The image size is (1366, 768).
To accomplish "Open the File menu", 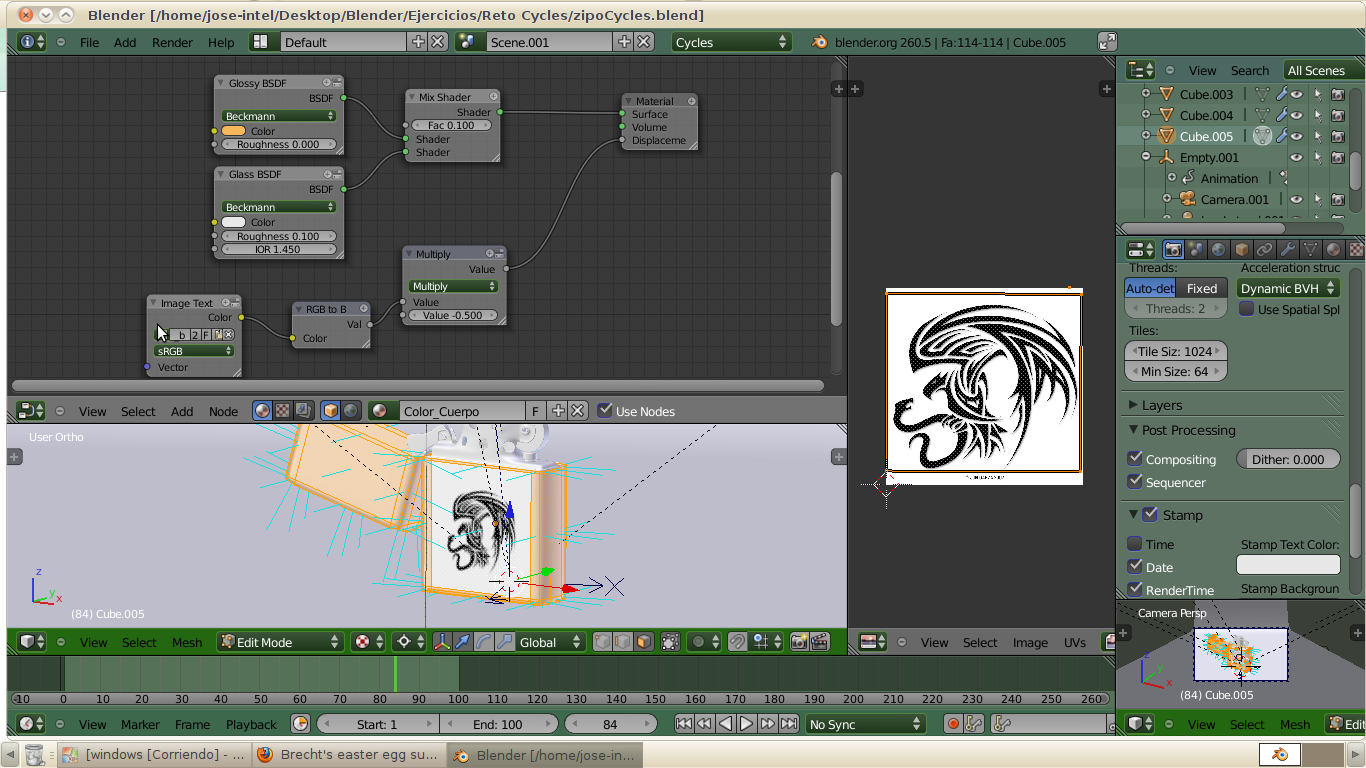I will [x=90, y=42].
